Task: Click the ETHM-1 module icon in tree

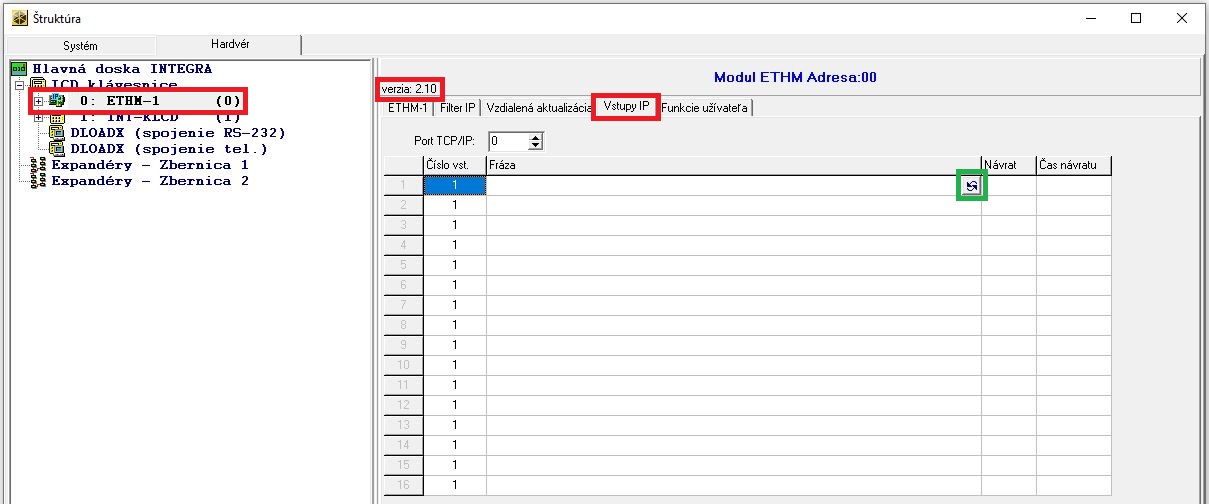Action: click(56, 101)
